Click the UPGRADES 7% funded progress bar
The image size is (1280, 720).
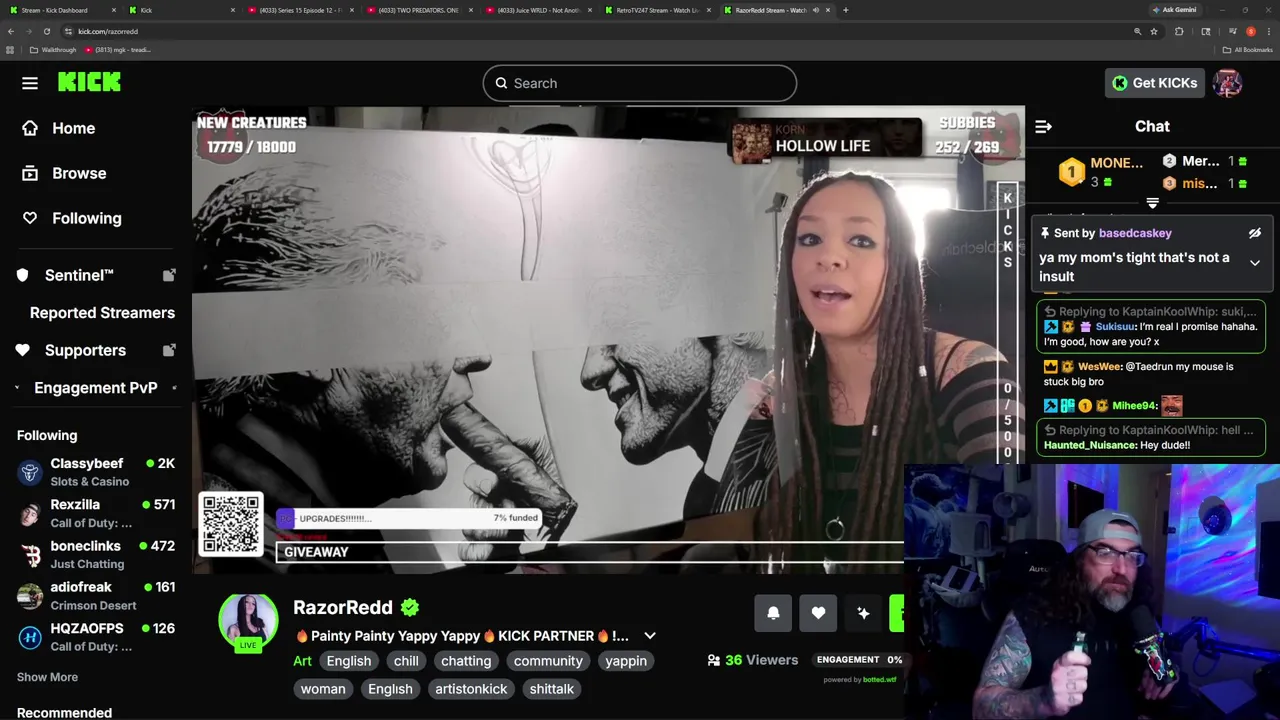pyautogui.click(x=409, y=518)
